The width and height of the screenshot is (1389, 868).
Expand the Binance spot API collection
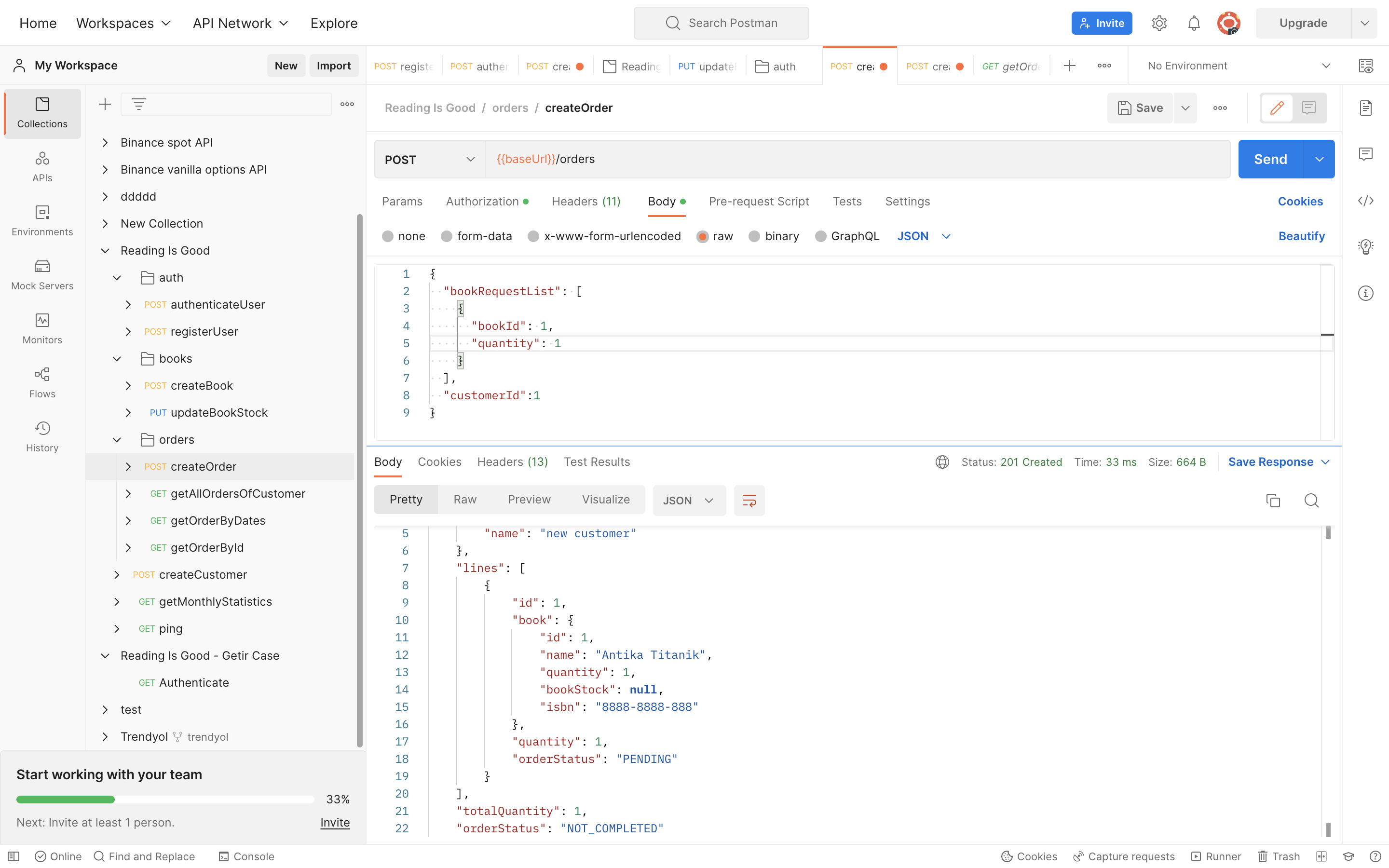point(105,142)
